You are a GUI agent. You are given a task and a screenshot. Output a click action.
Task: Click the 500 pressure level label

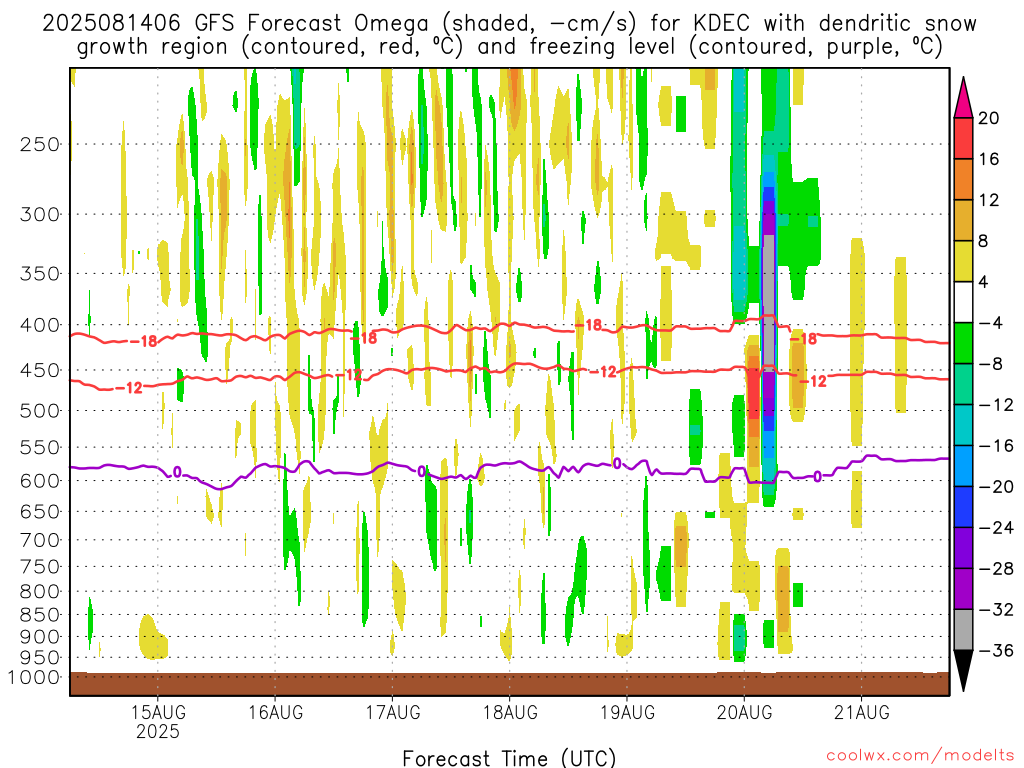[40, 411]
